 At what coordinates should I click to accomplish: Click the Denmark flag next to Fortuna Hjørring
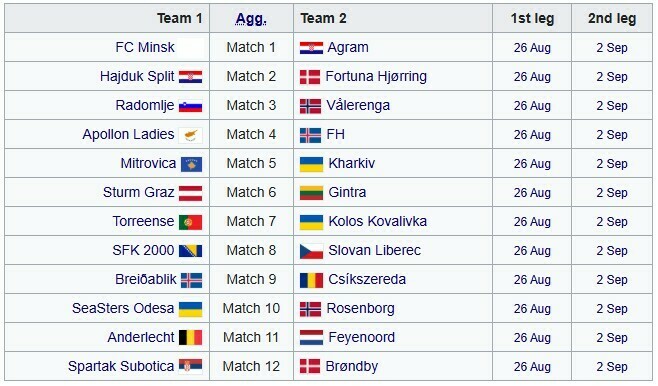(310, 77)
